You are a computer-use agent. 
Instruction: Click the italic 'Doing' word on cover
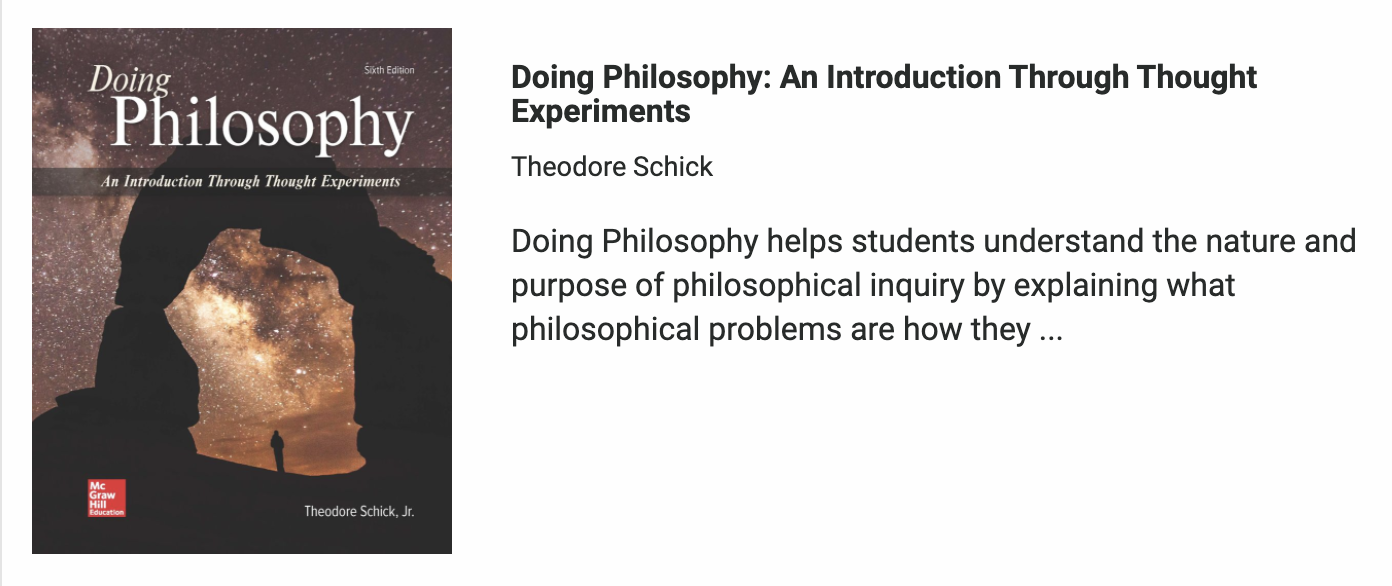(130, 79)
